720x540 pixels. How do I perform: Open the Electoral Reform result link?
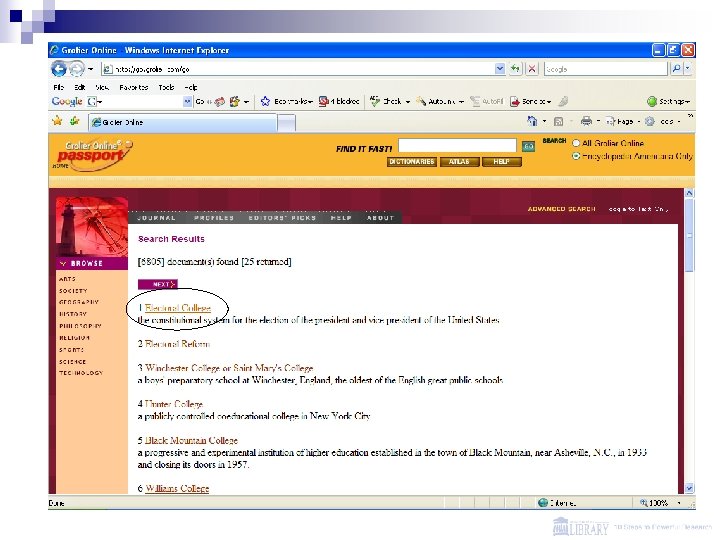tap(177, 344)
